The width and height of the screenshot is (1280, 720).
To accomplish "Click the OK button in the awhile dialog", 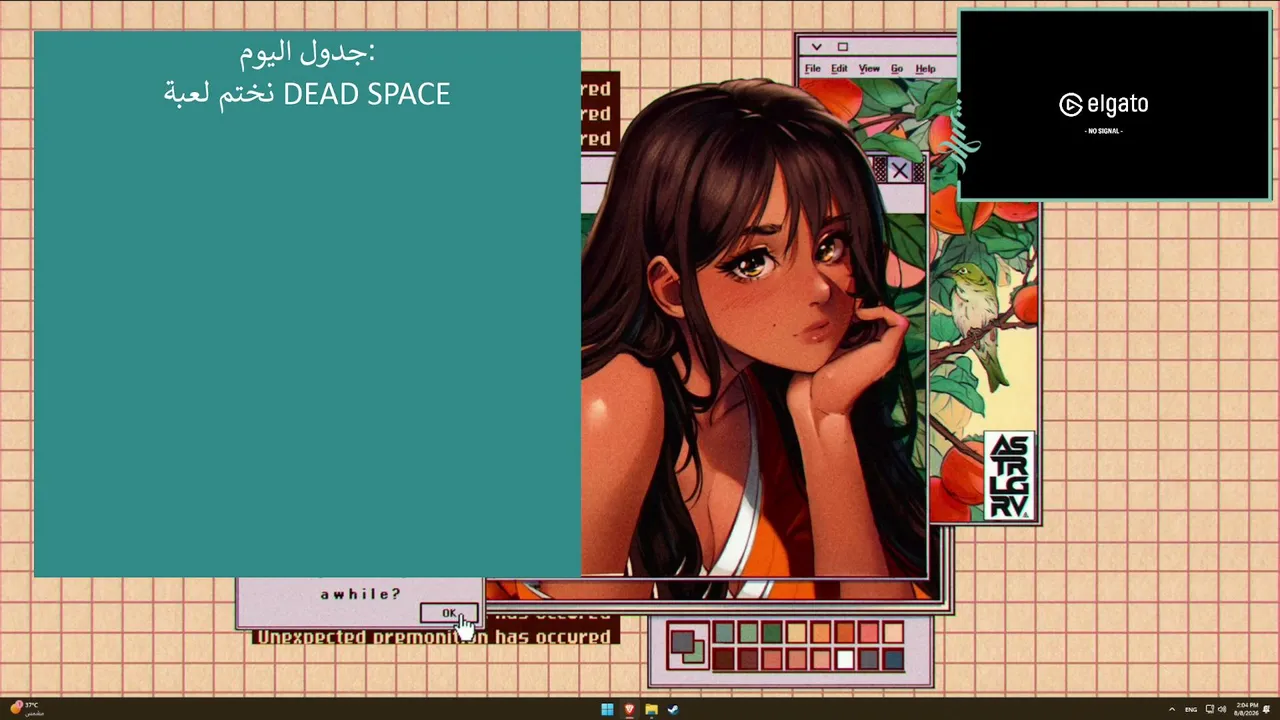I will [449, 614].
